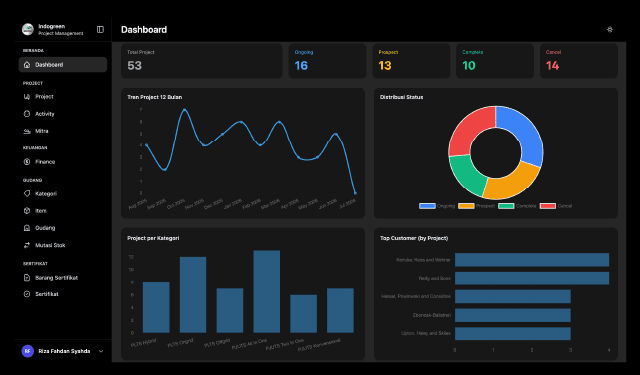
Task: Open the Gudang menu item
Action: point(63,228)
